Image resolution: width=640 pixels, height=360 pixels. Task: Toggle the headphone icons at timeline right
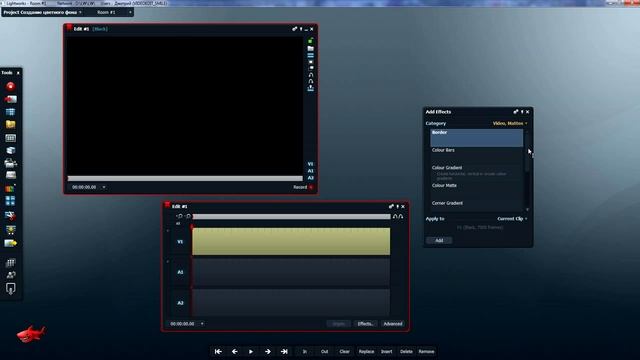(x=398, y=216)
